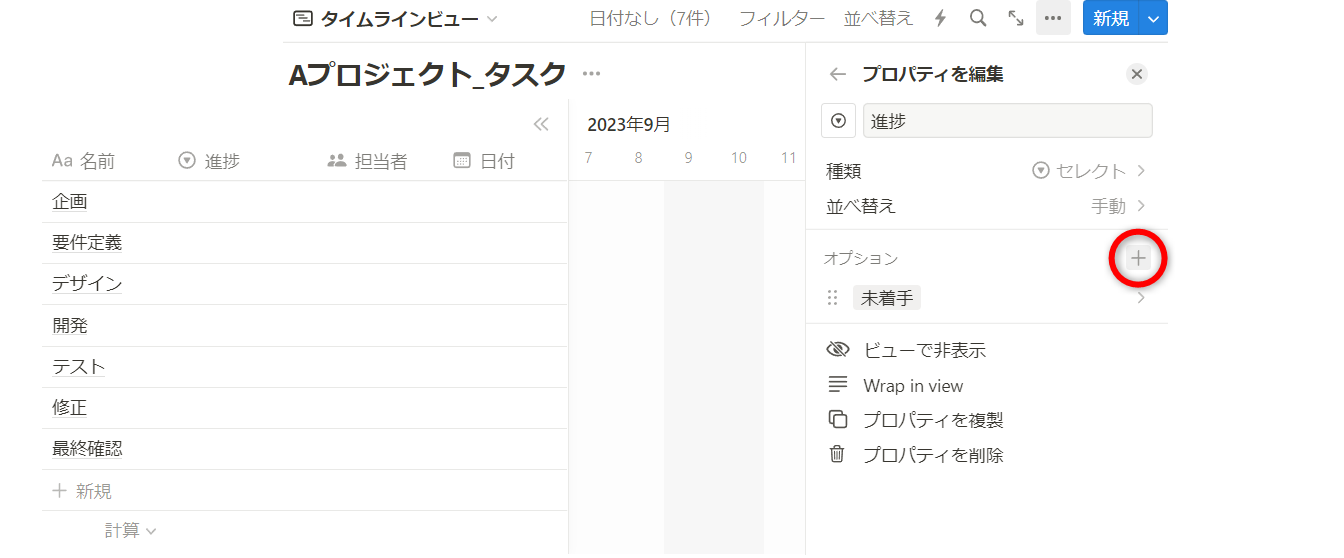The height and width of the screenshot is (558, 1344).
Task: Open the デザイン task row
Action: coord(87,284)
